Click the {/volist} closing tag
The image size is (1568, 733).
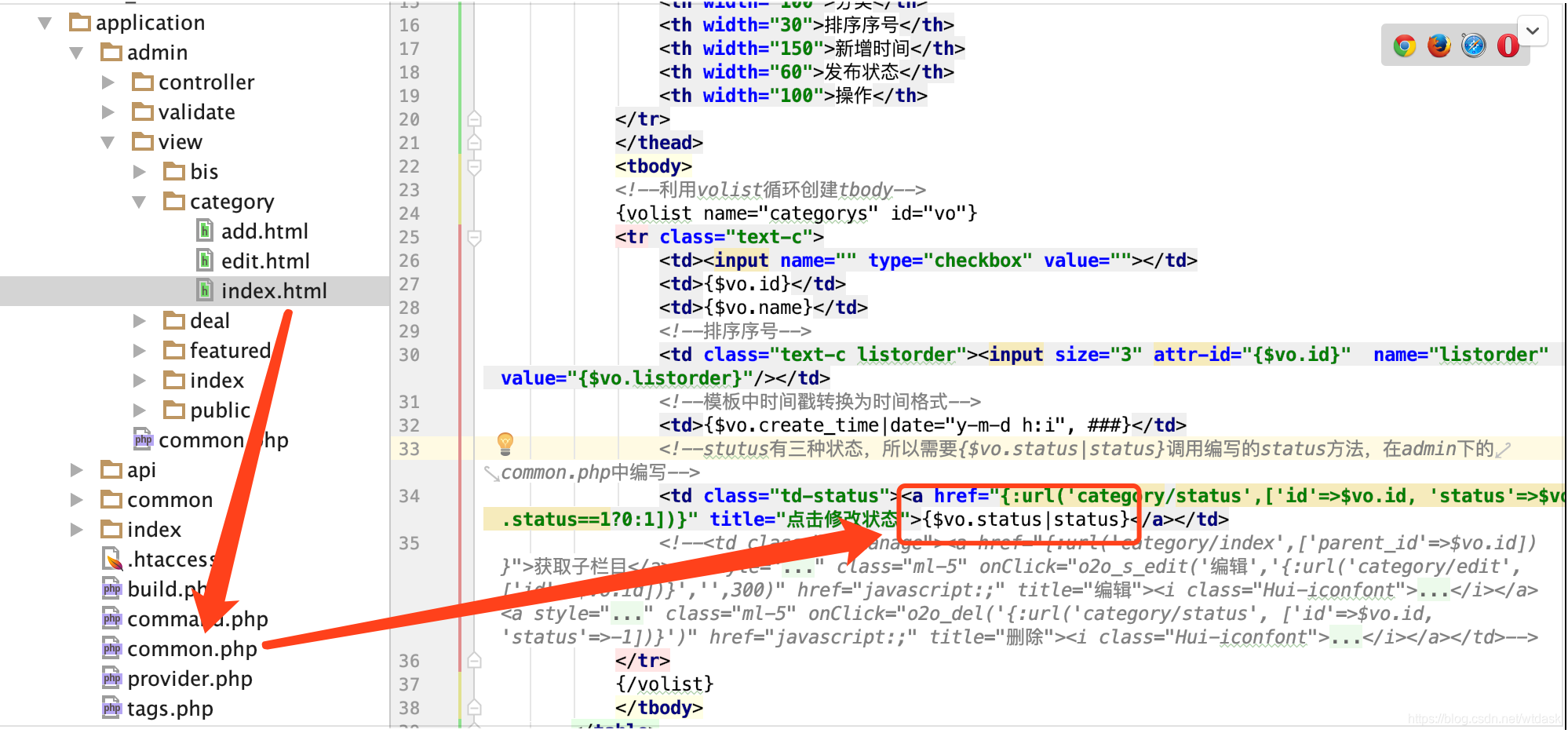click(x=665, y=684)
